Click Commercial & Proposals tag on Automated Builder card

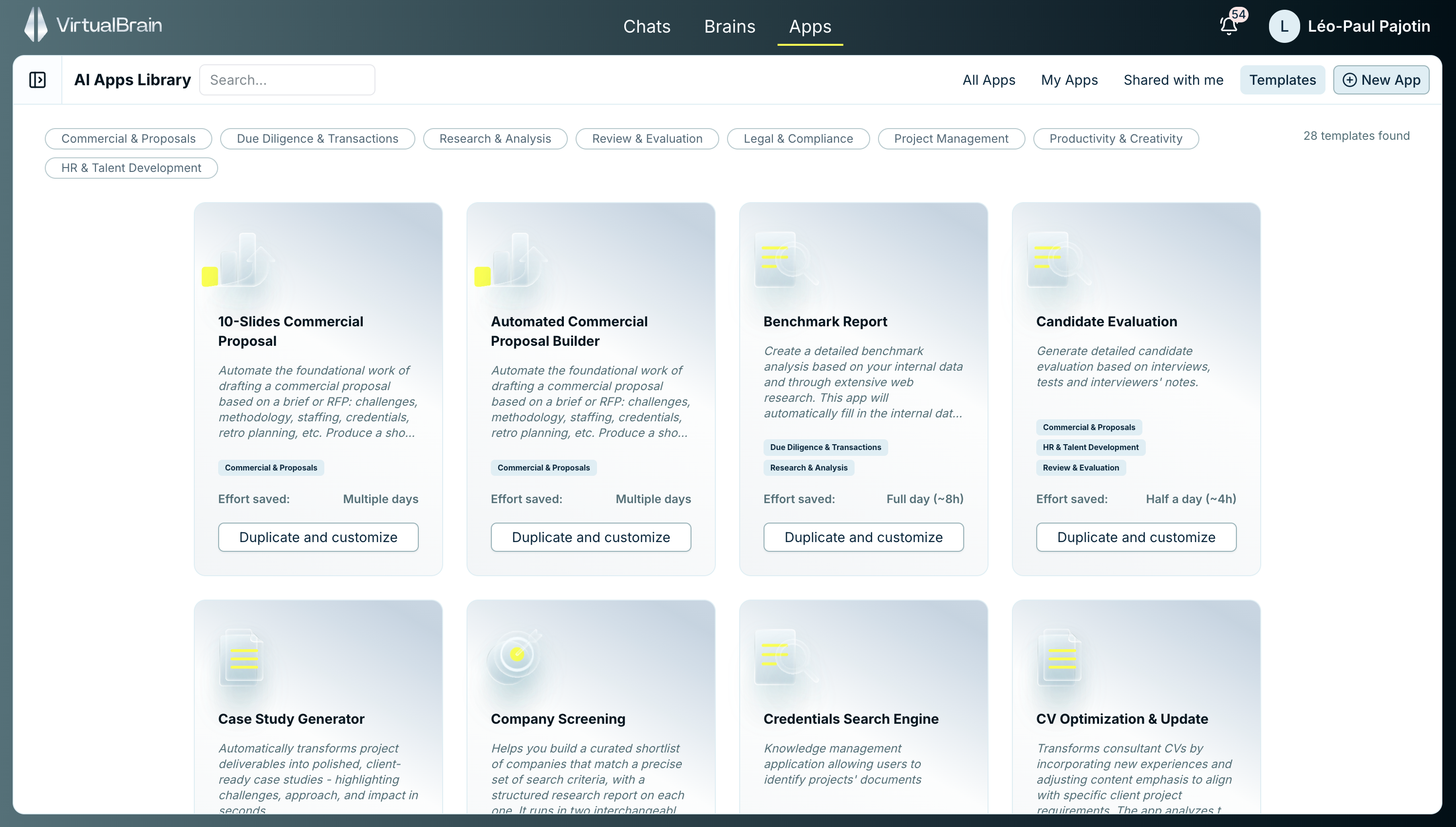click(543, 468)
